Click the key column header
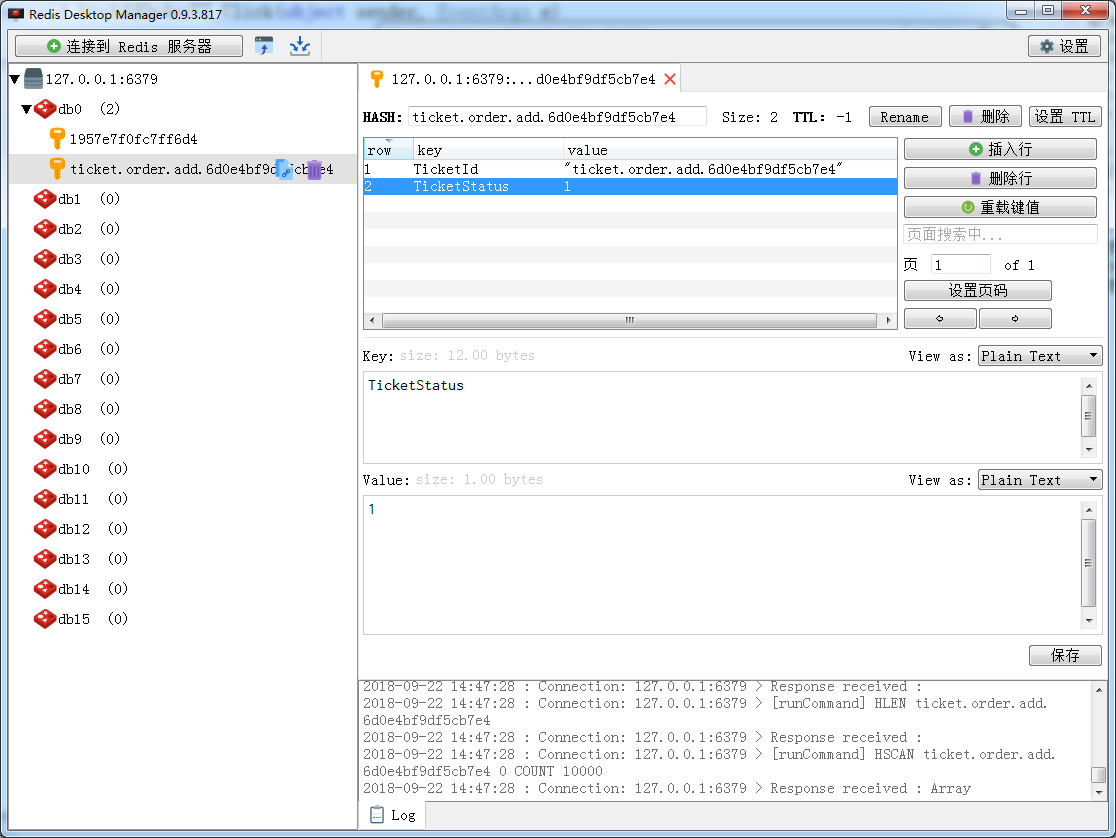Image resolution: width=1116 pixels, height=838 pixels. pos(488,150)
